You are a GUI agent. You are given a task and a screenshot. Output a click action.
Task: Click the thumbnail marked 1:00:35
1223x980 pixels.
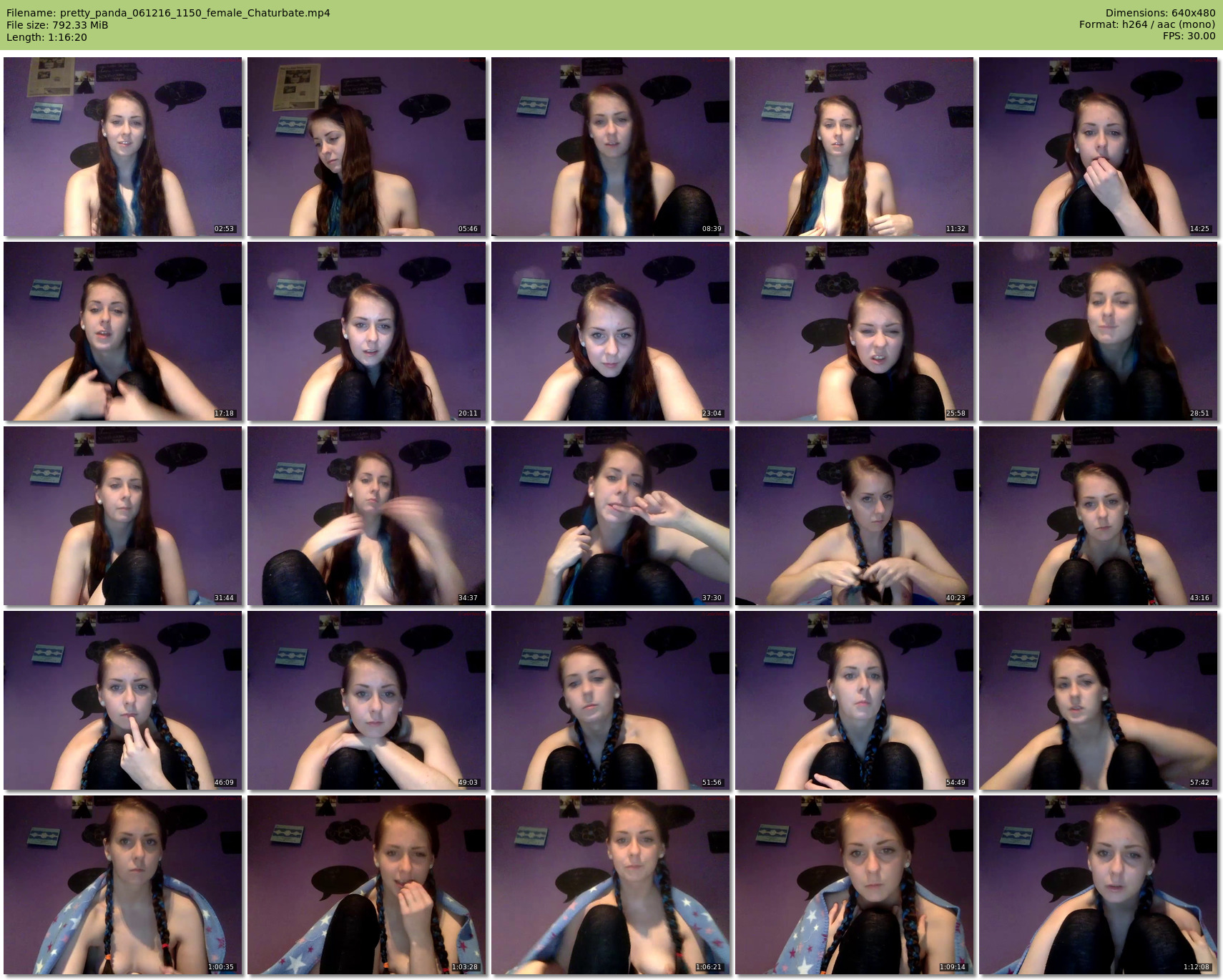123,885
